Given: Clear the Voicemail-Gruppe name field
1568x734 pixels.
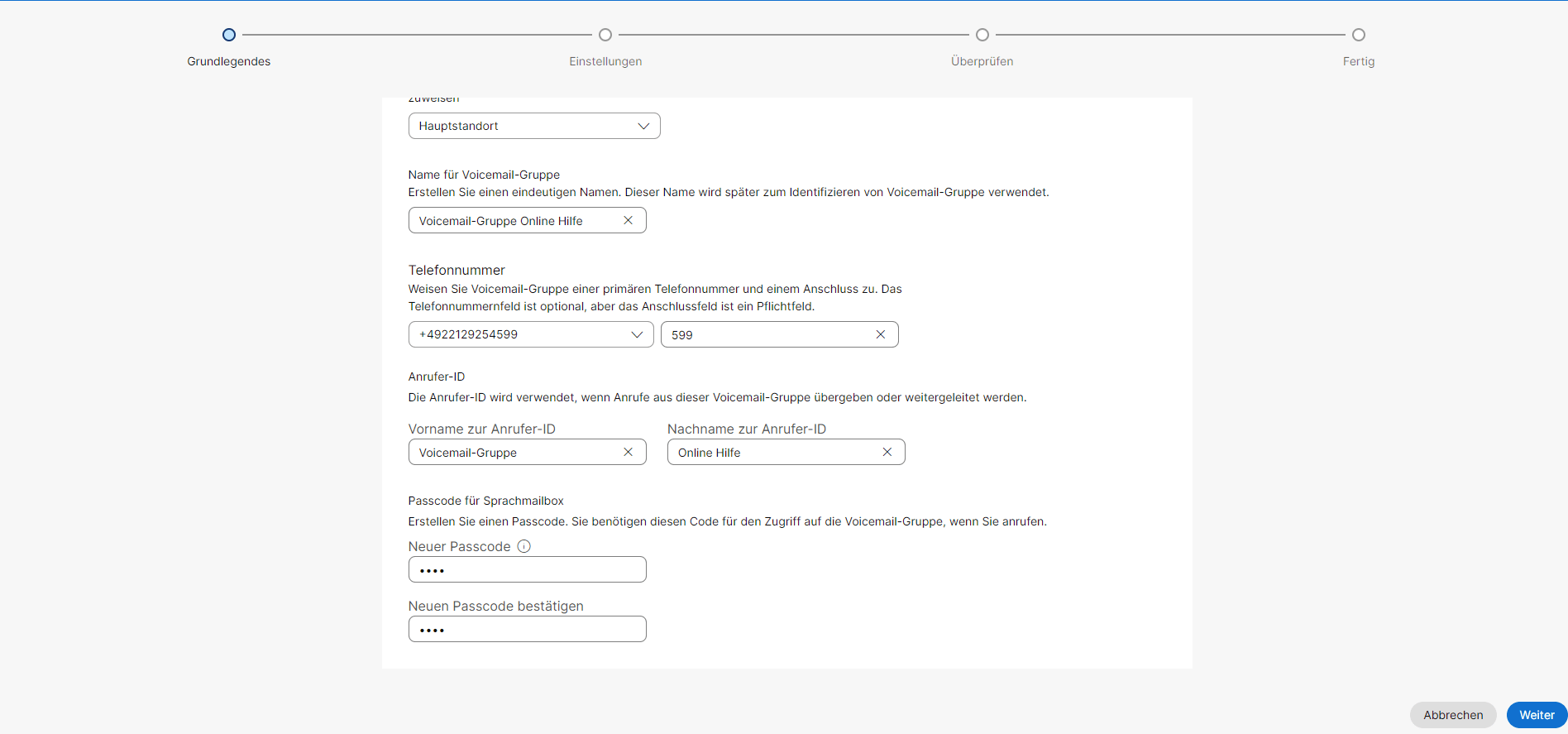Looking at the screenshot, I should point(628,220).
